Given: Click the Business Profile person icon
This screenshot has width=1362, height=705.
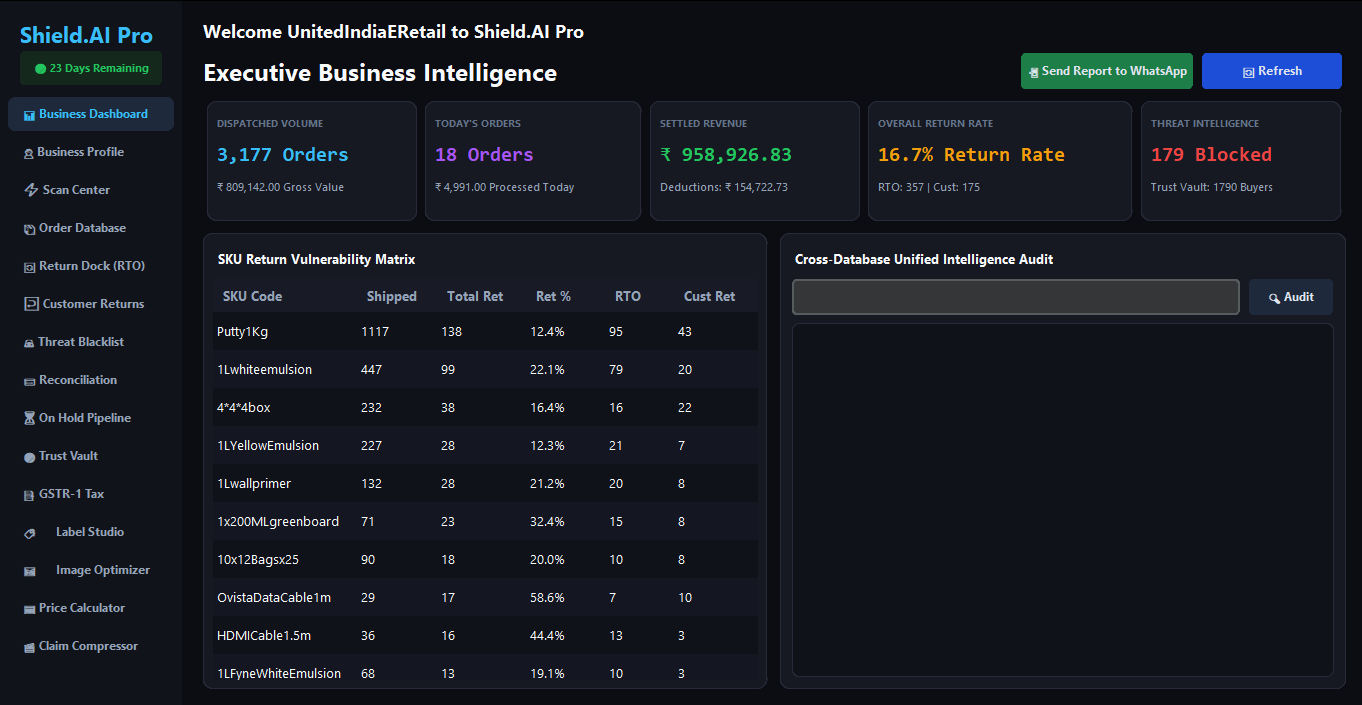Looking at the screenshot, I should point(29,153).
